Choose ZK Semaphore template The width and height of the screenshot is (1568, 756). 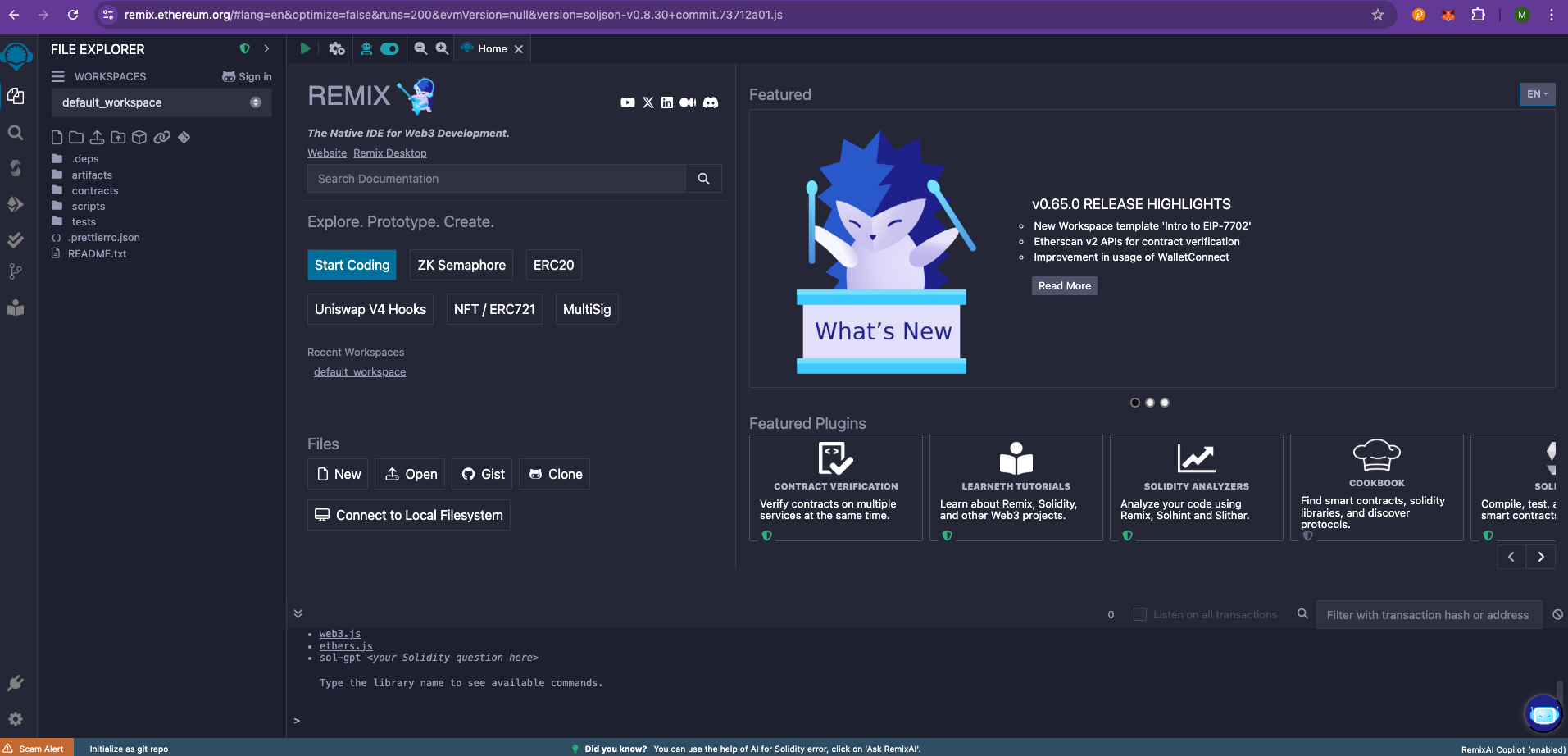pos(461,265)
